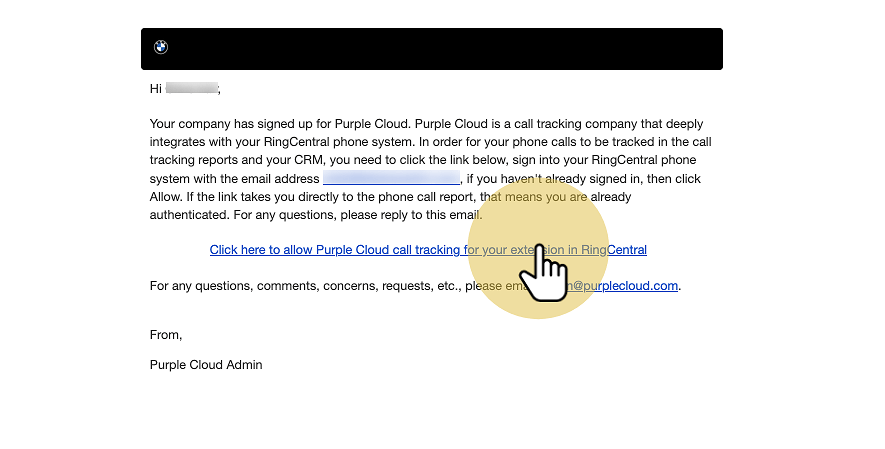Click "system with the email address" text

[x=235, y=179]
